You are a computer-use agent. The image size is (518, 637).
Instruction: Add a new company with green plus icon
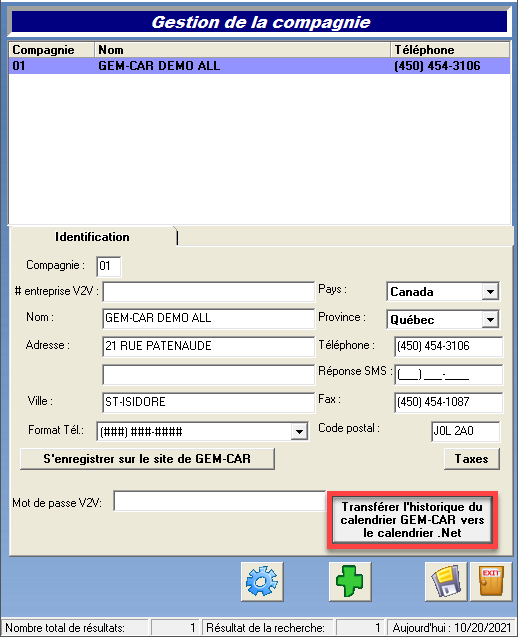tap(350, 581)
